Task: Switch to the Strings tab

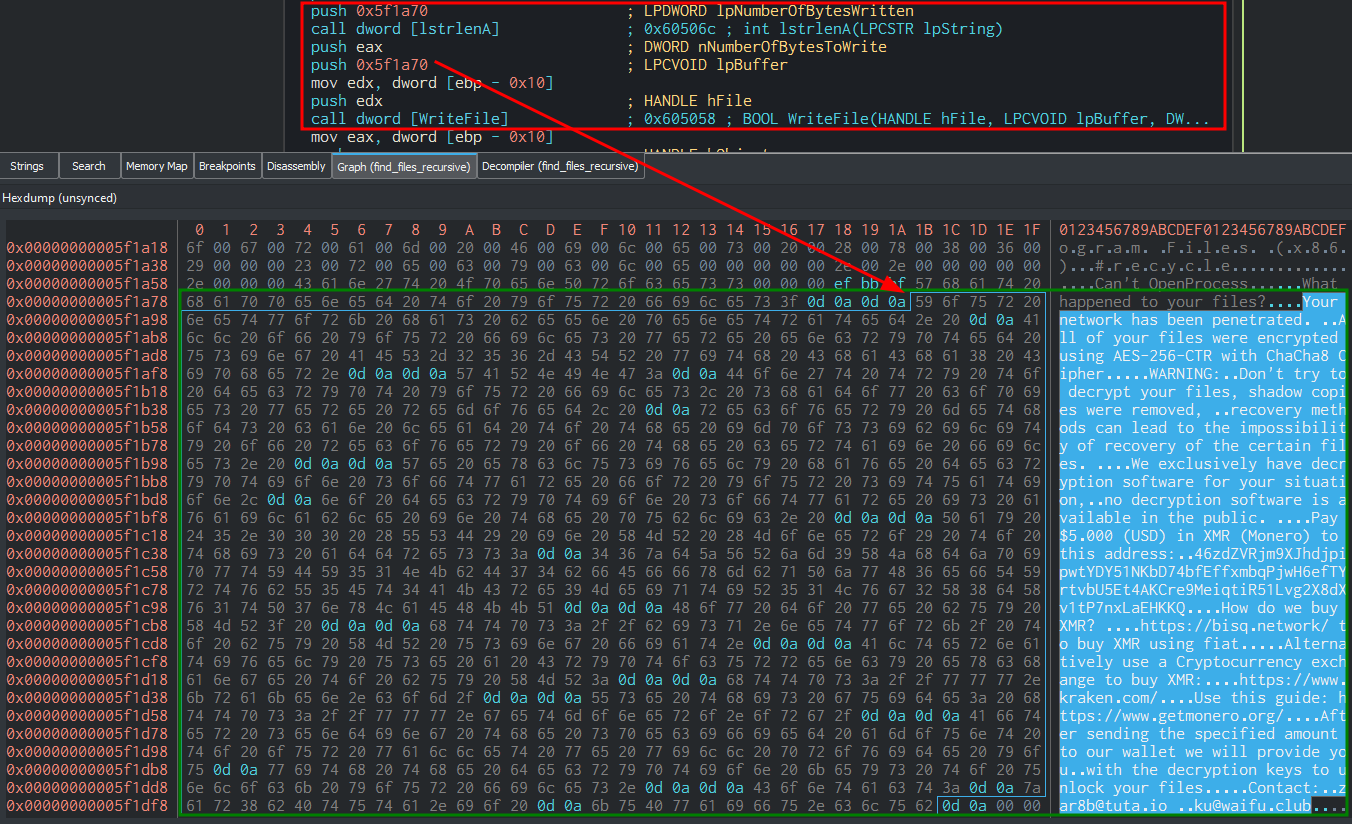Action: (27, 166)
